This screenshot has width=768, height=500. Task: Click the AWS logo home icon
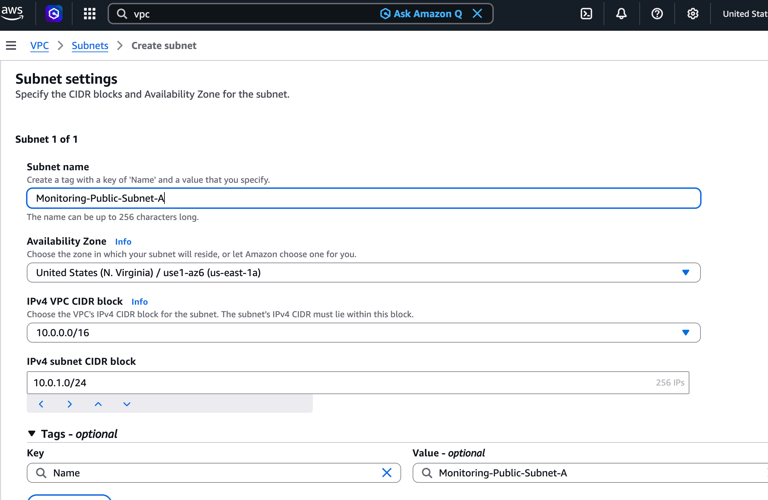(x=13, y=14)
